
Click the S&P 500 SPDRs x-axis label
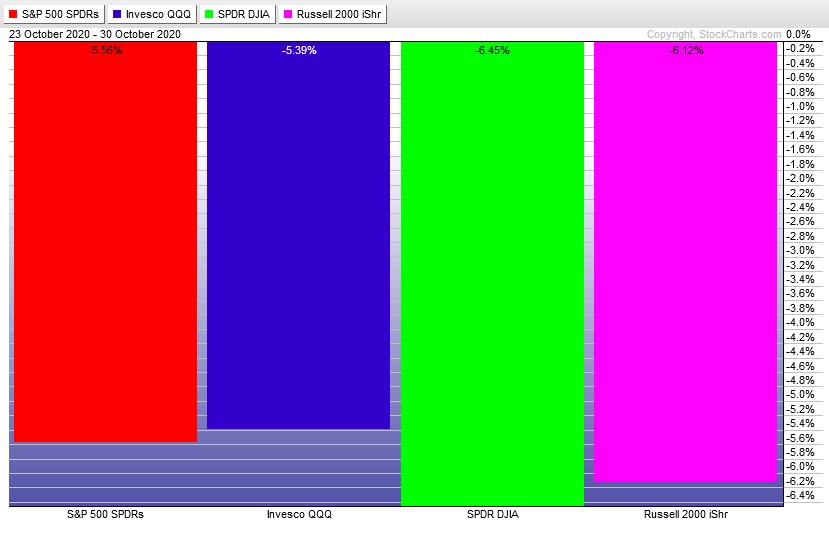[x=105, y=514]
